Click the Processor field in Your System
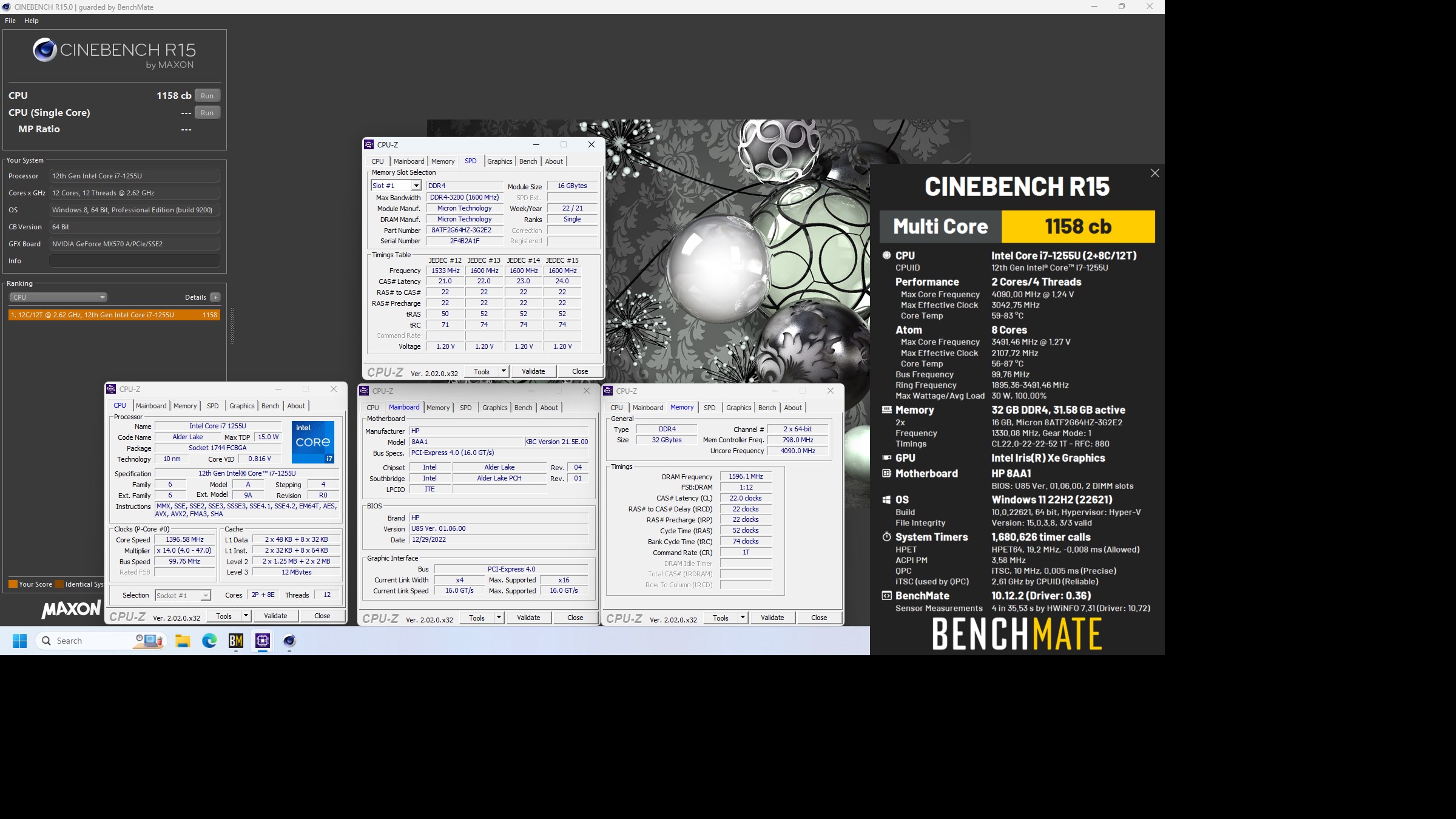Viewport: 1456px width, 819px height. tap(135, 176)
